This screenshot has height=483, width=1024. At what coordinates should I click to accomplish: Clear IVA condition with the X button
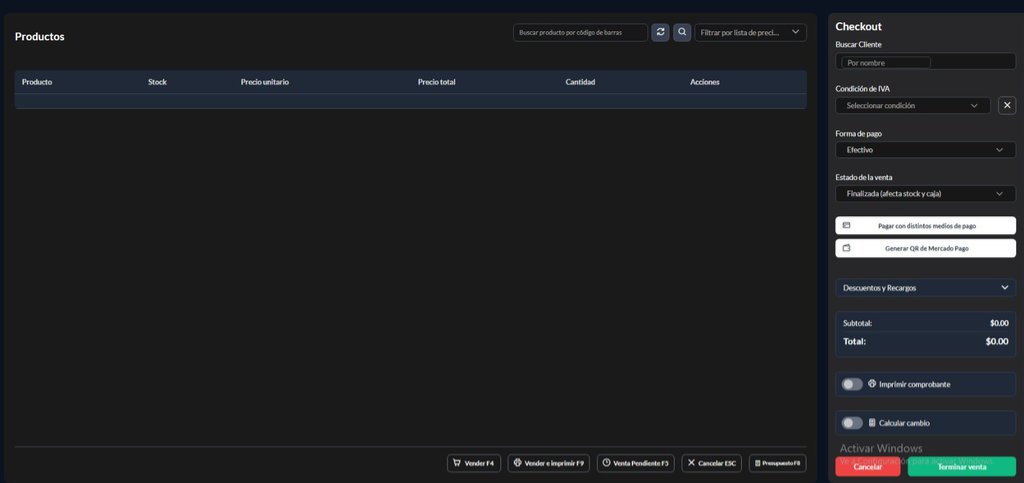click(1007, 105)
